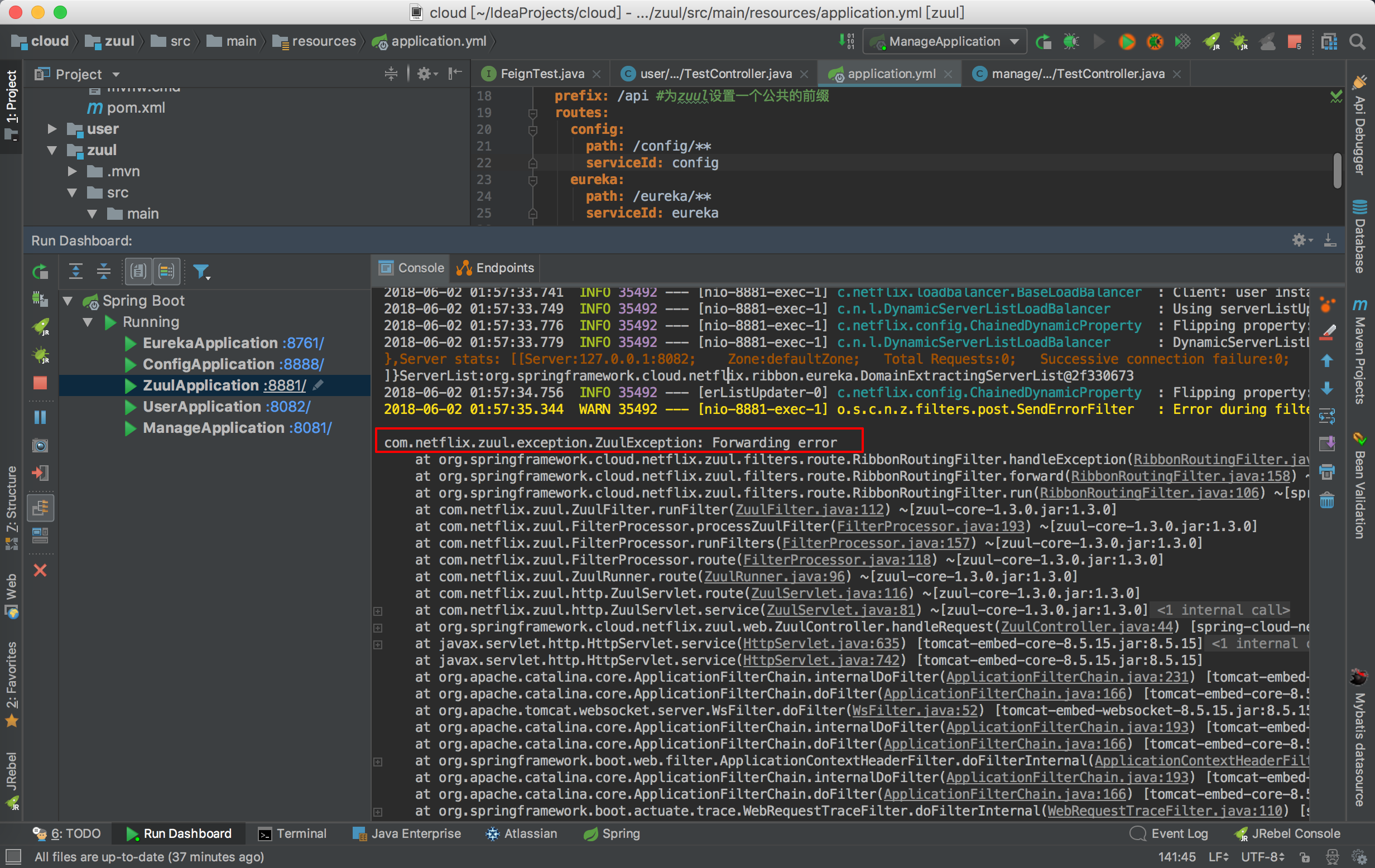This screenshot has width=1375, height=868.
Task: Click the Search Everywhere magnifier icon
Action: (1357, 42)
